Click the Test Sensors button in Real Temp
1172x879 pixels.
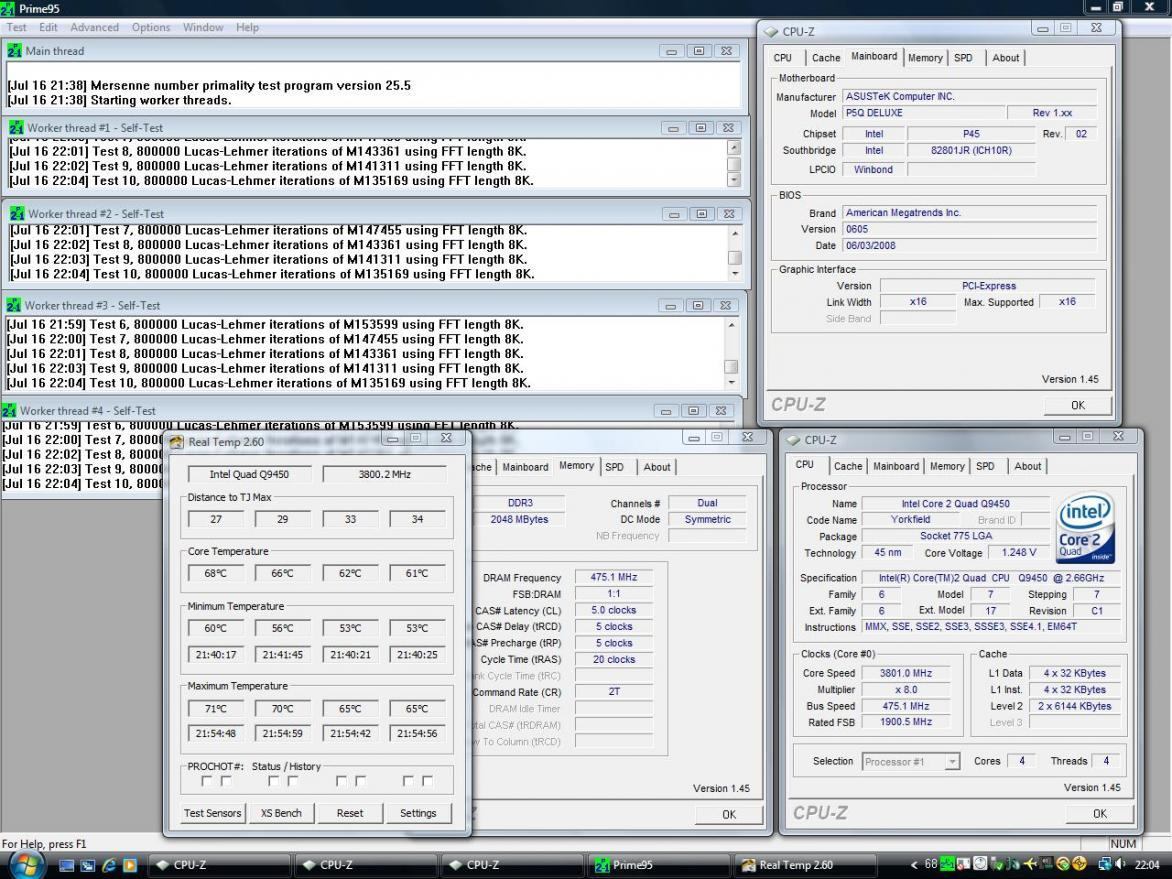pyautogui.click(x=212, y=813)
